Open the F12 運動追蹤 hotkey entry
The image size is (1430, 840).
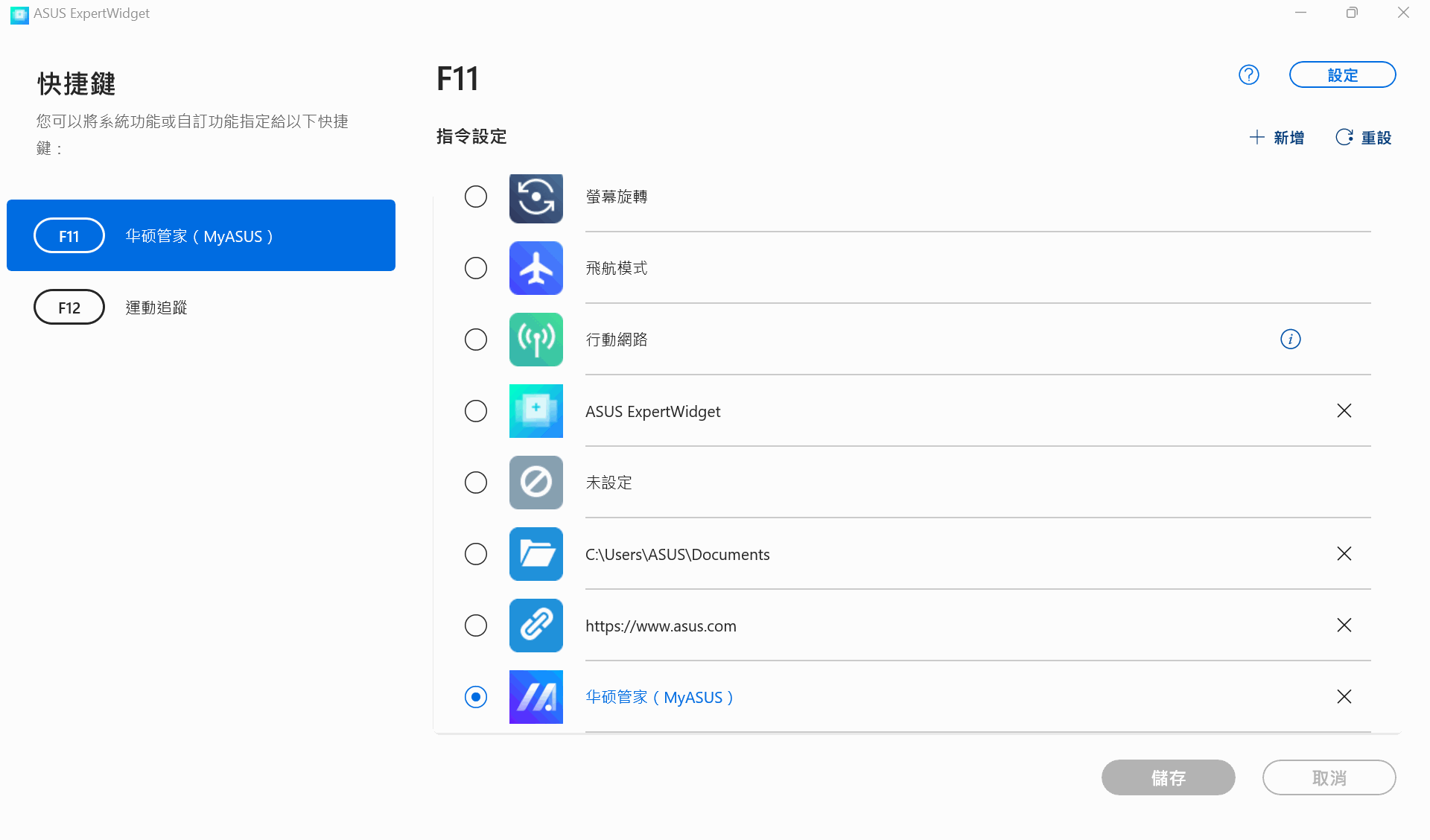point(201,307)
